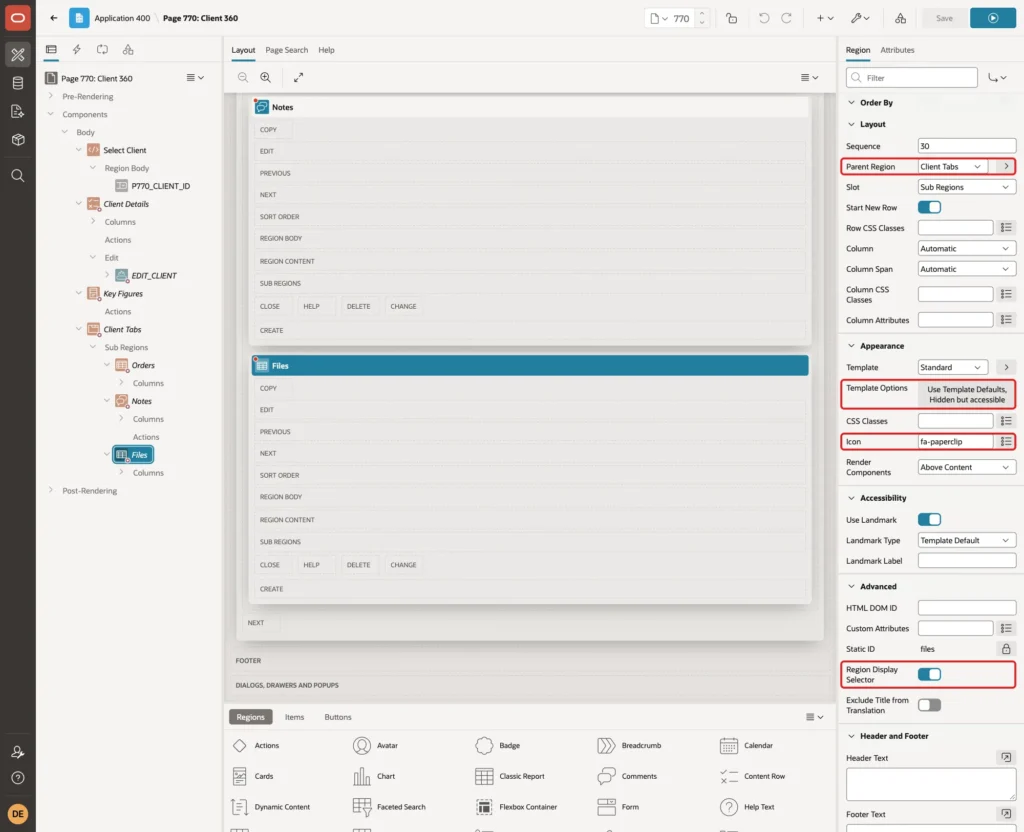Go to Template arrow button

point(1006,367)
